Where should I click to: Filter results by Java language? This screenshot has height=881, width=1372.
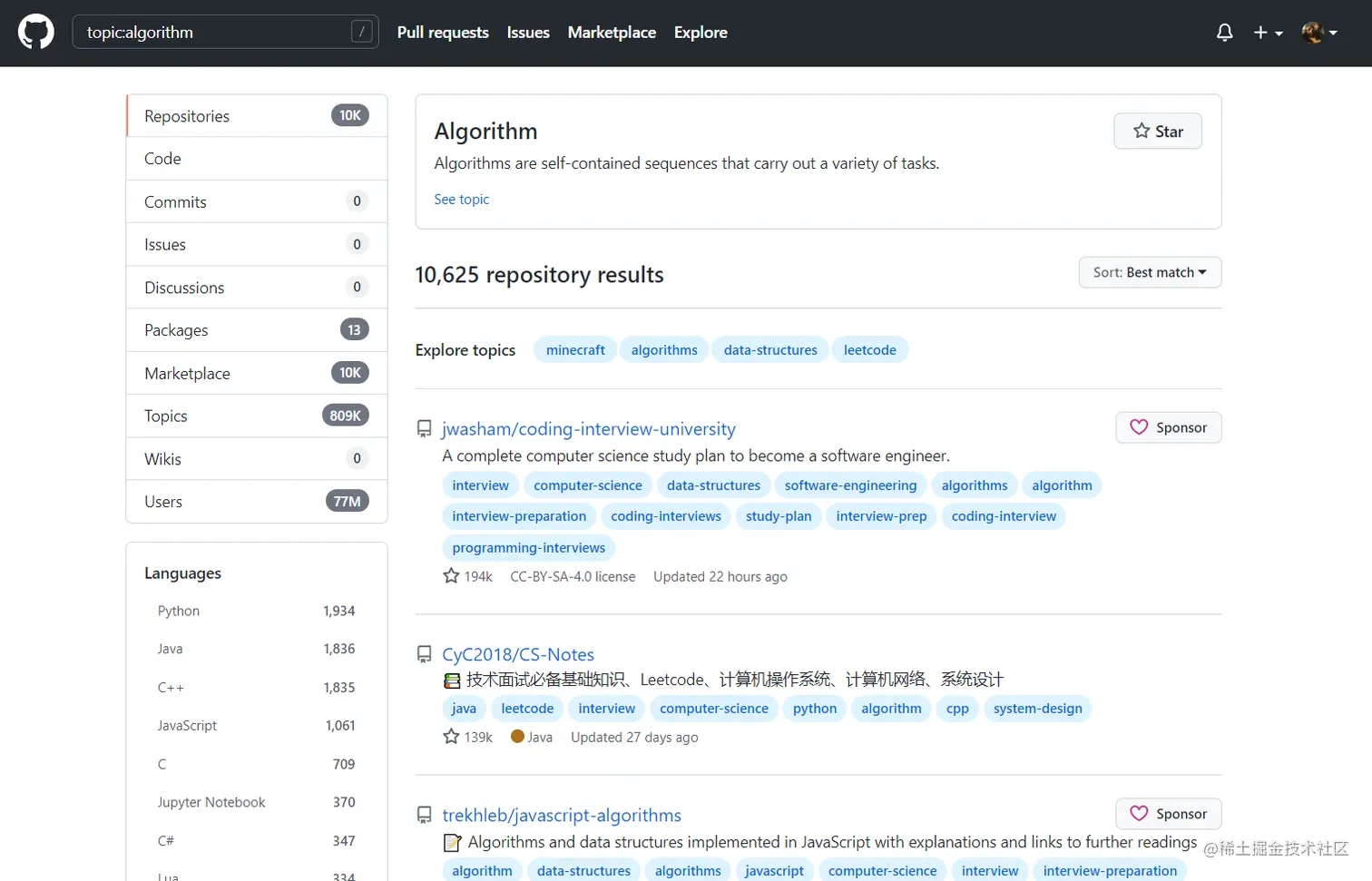coord(257,649)
